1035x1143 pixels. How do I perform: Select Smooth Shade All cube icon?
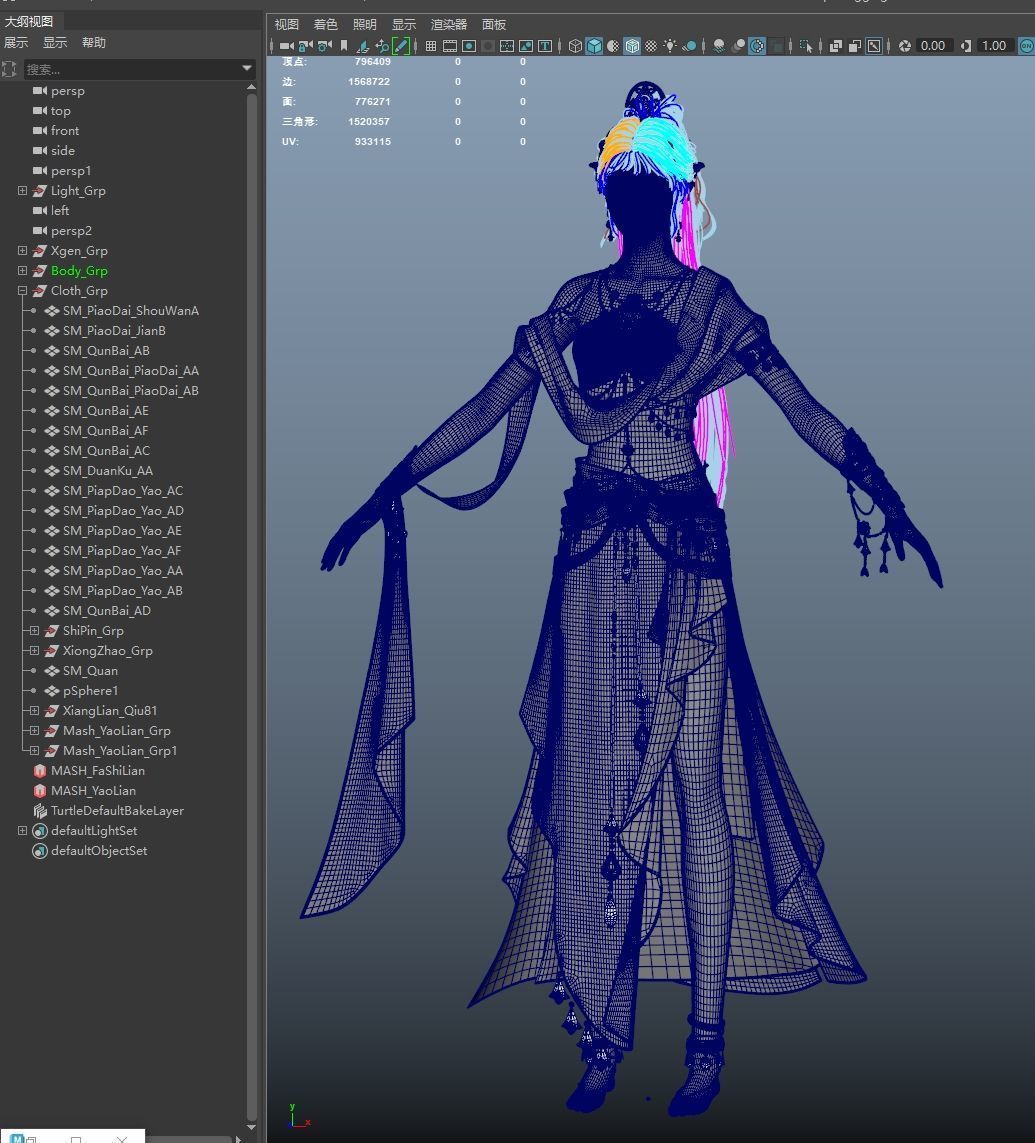pyautogui.click(x=594, y=46)
